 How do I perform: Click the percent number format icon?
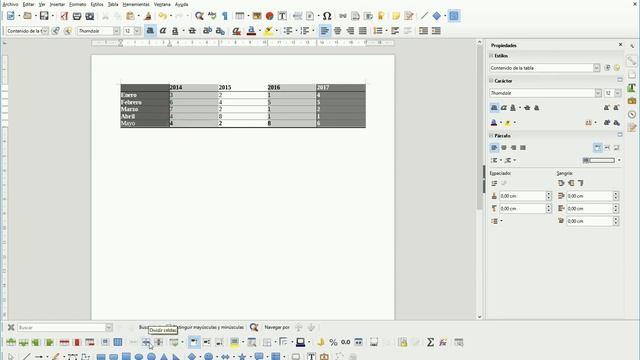(x=333, y=342)
